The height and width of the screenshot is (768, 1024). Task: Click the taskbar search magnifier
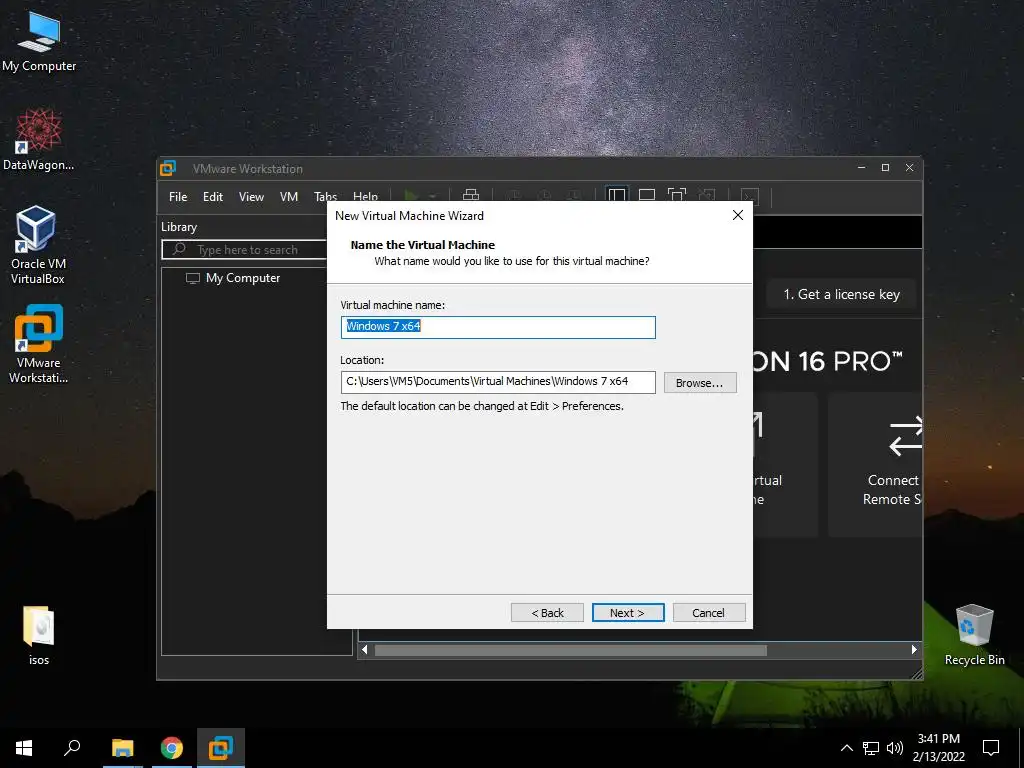72,748
